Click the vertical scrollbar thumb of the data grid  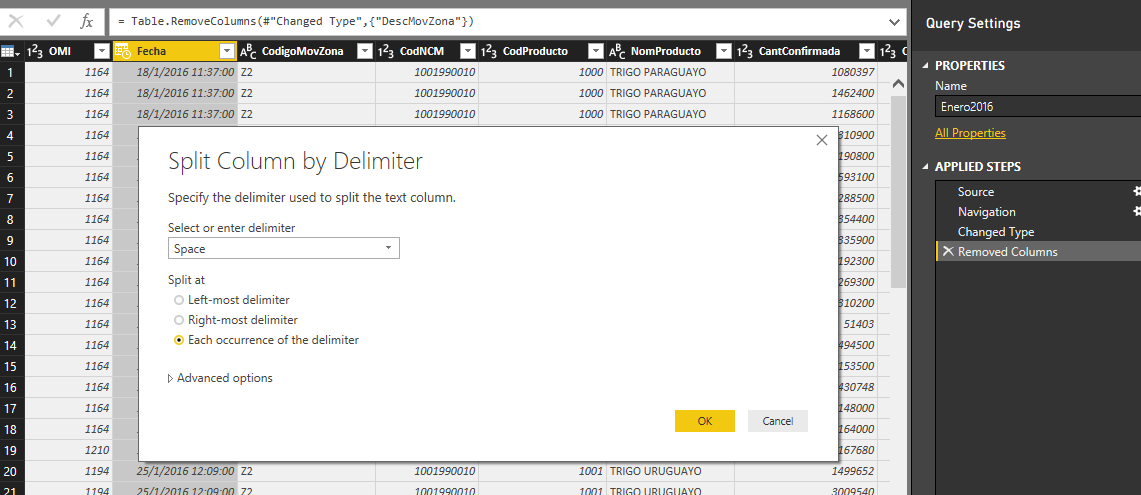(899, 193)
